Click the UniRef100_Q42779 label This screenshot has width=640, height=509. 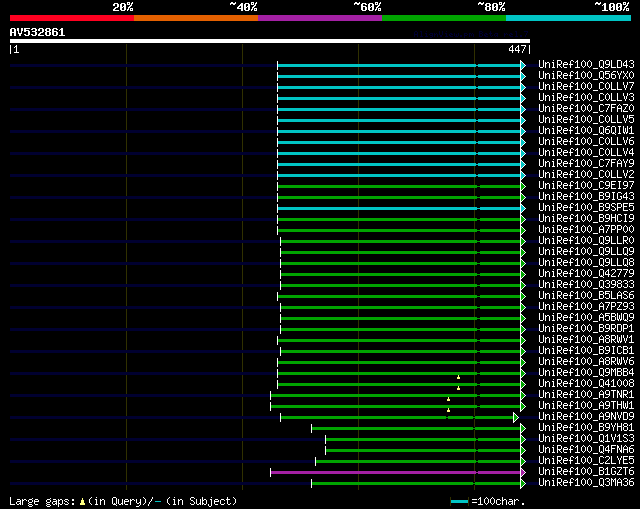tap(586, 274)
